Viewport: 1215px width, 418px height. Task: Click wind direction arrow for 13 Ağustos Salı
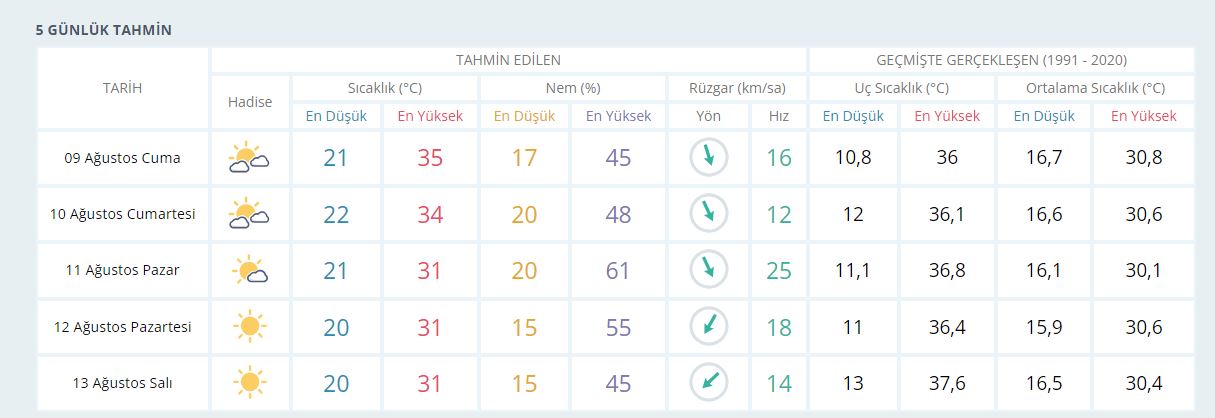point(709,381)
